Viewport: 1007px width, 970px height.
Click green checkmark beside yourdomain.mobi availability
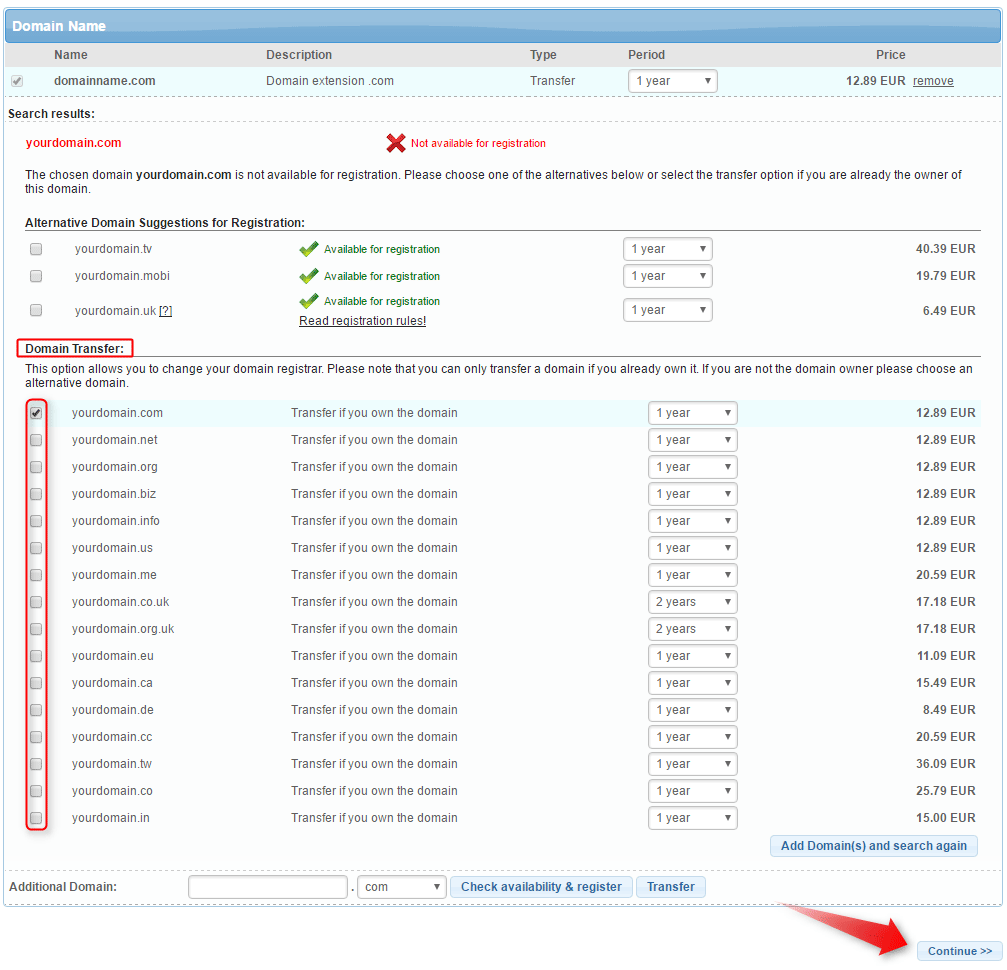(x=309, y=276)
